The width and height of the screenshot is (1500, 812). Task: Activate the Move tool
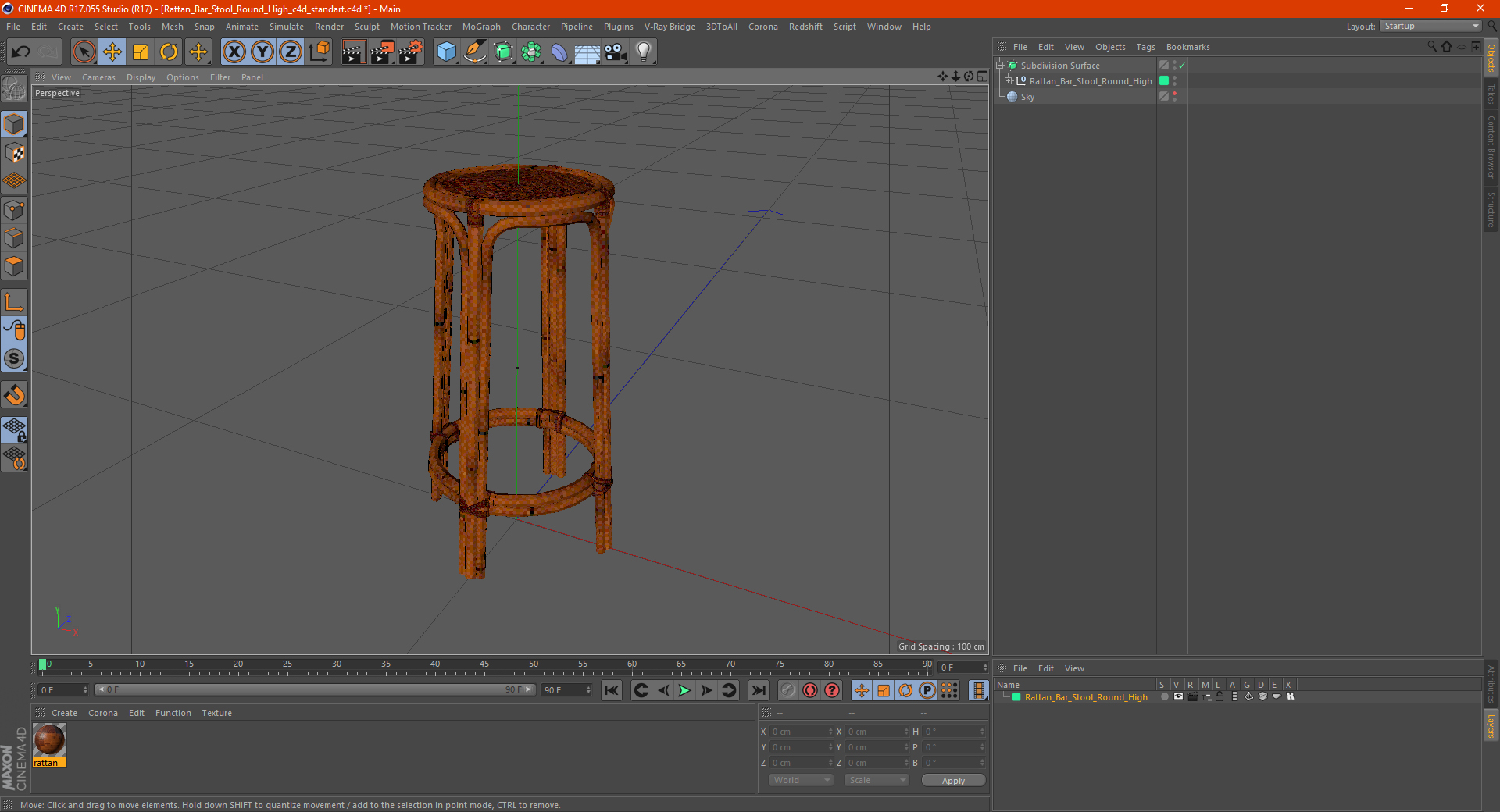[x=112, y=52]
